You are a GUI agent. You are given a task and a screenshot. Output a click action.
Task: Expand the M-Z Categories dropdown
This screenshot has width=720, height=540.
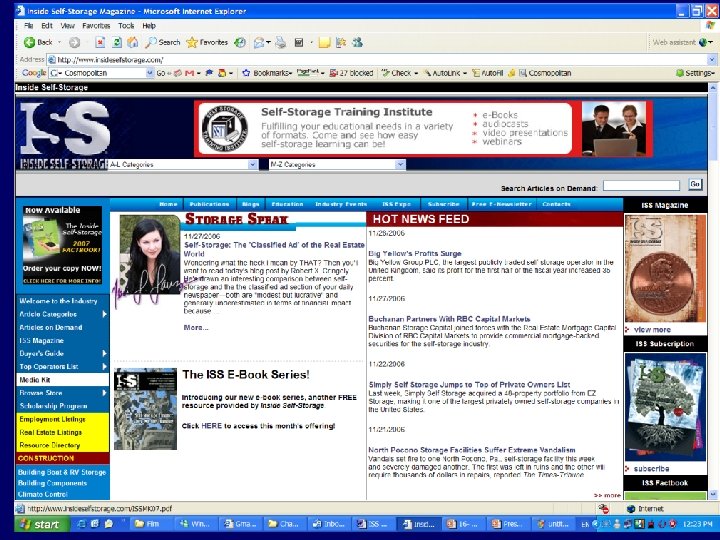point(400,164)
